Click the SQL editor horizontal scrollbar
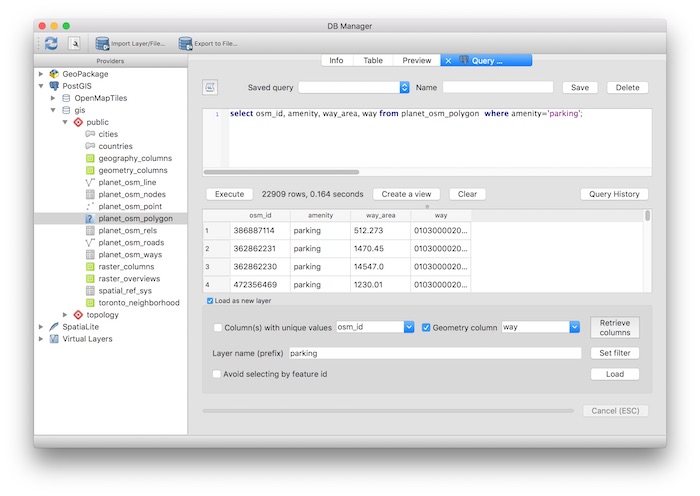Screen dimensions: 700x496 [x=281, y=172]
